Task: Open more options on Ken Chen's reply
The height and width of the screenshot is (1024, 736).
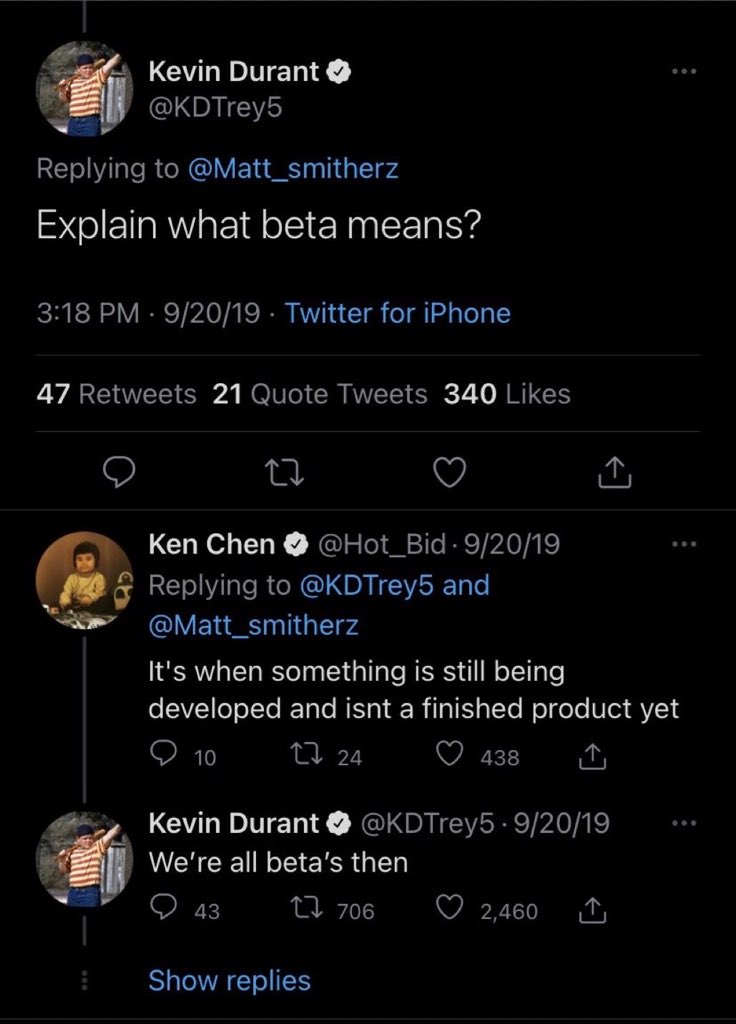Action: (683, 545)
